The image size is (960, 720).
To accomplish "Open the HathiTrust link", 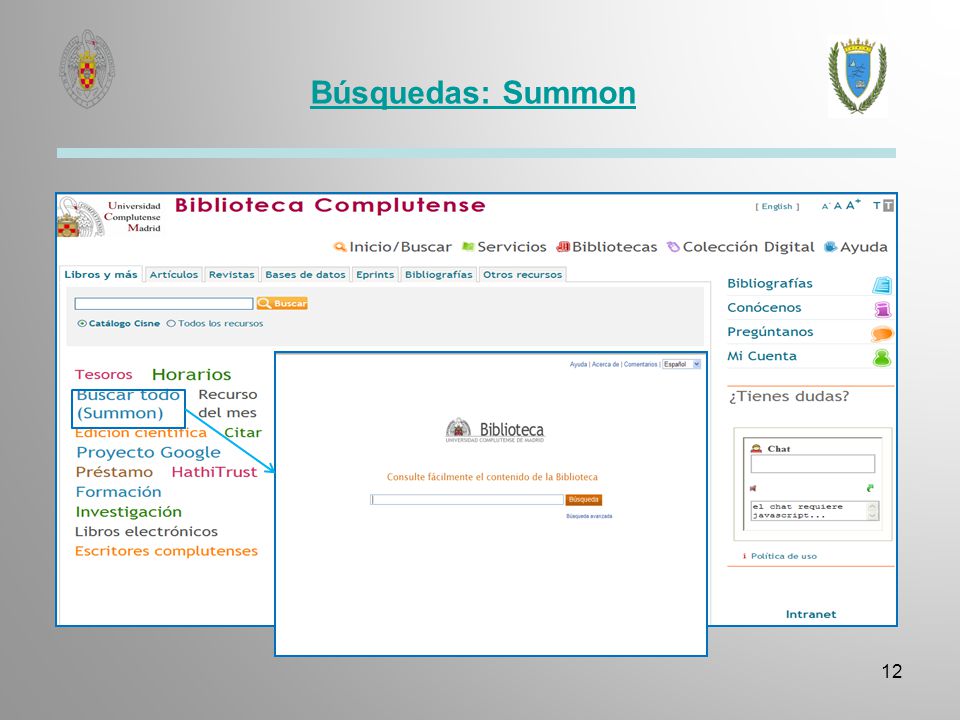I will click(x=214, y=472).
